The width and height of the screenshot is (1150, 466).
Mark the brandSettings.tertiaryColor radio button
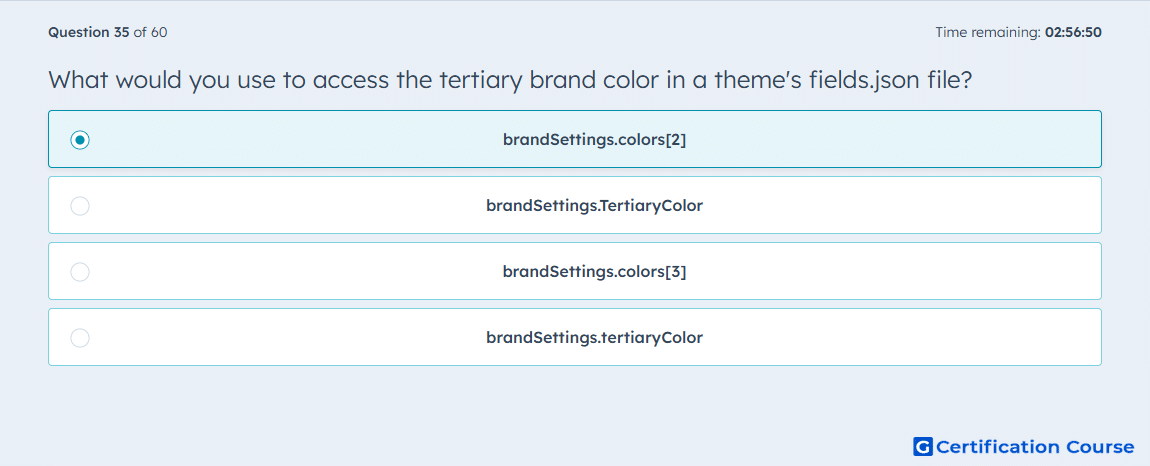point(80,338)
